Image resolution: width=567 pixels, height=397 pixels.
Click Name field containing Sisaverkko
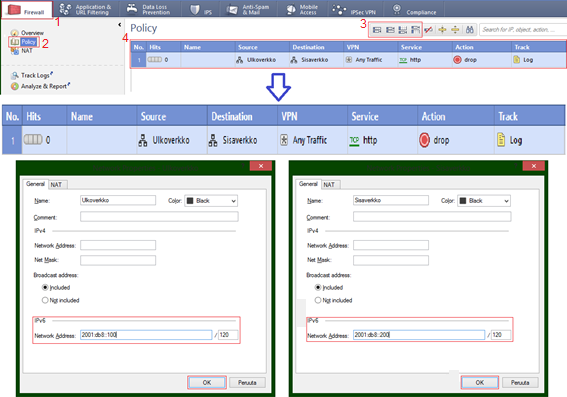[x=391, y=200]
